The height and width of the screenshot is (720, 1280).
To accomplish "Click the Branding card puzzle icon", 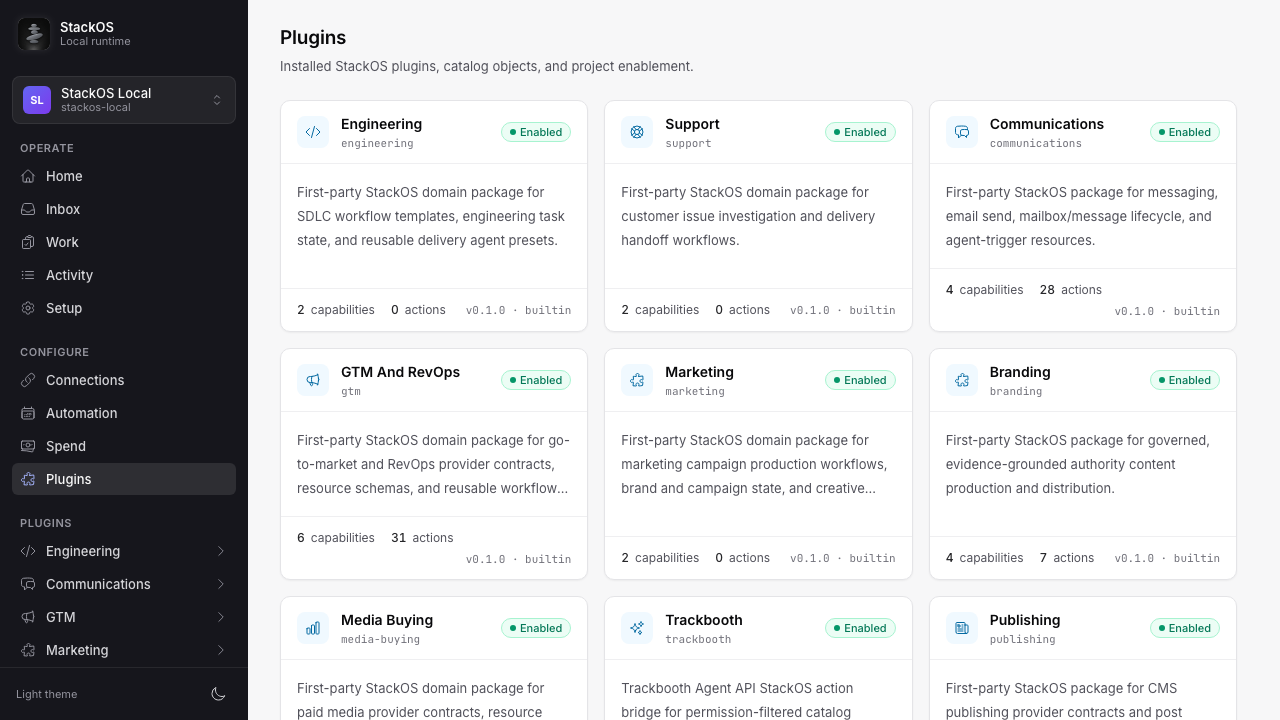I will pyautogui.click(x=962, y=380).
